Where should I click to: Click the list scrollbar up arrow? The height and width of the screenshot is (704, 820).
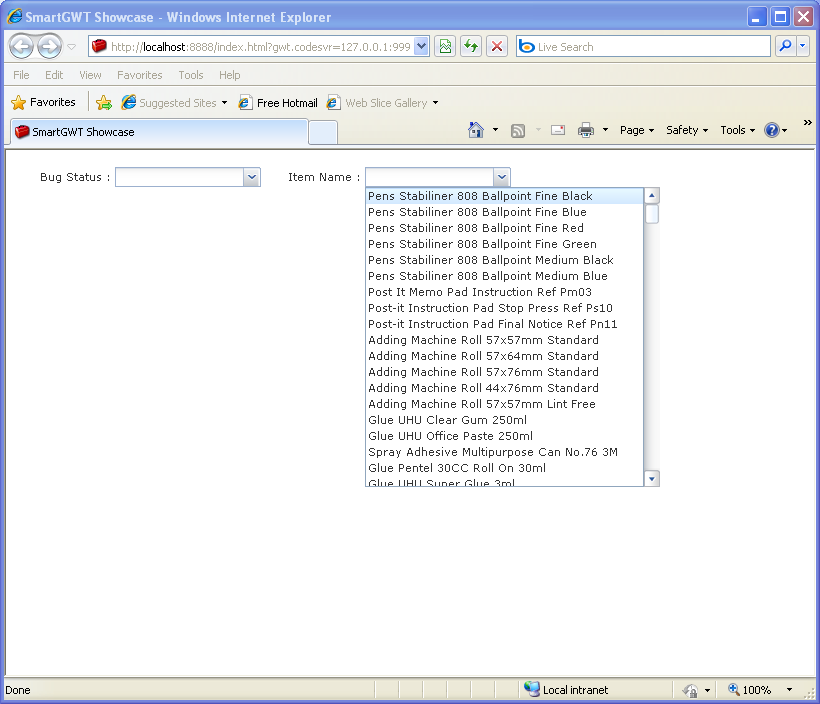(x=652, y=196)
